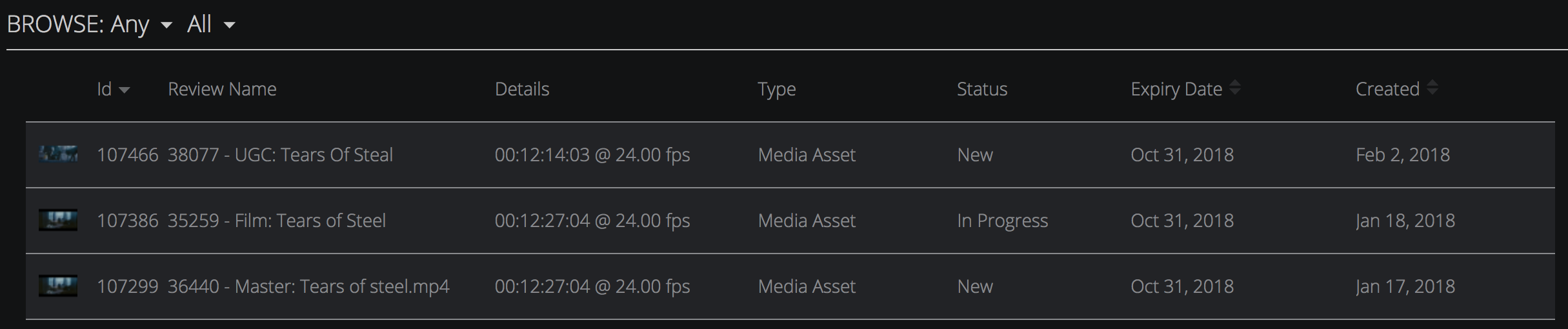Image resolution: width=1568 pixels, height=329 pixels.
Task: Open thumbnail for UGC: Tears Of Steal
Action: pos(58,155)
